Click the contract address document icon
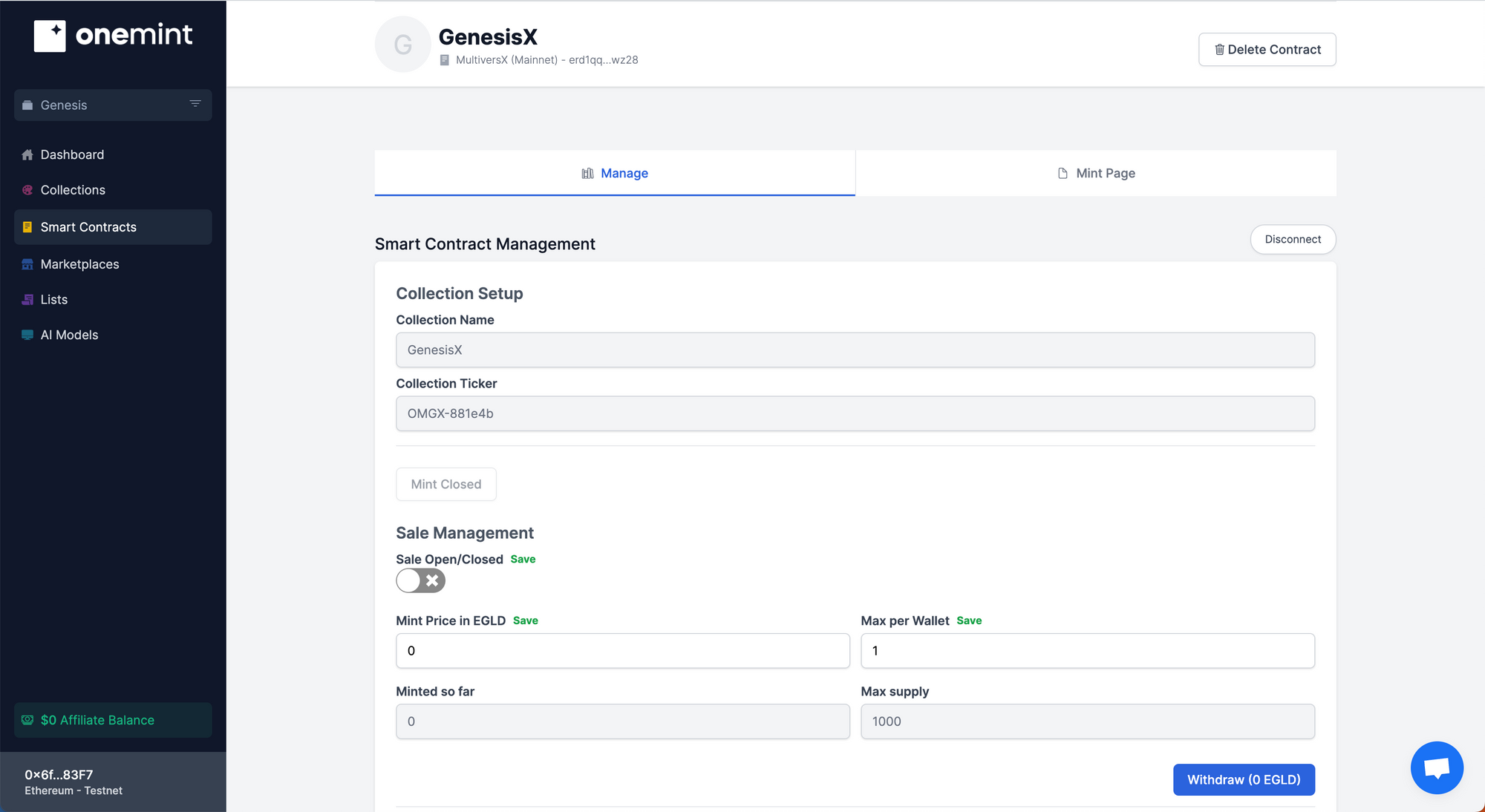 click(444, 60)
